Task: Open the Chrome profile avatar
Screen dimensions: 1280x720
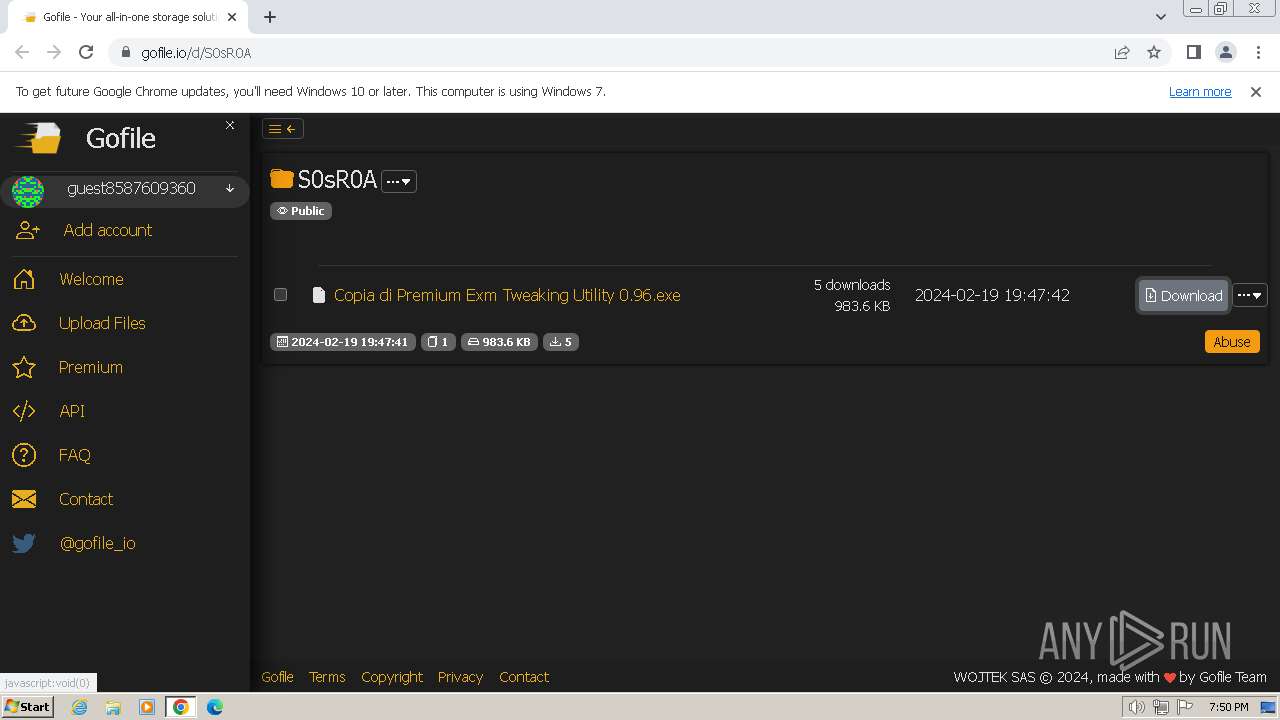Action: coord(1226,52)
